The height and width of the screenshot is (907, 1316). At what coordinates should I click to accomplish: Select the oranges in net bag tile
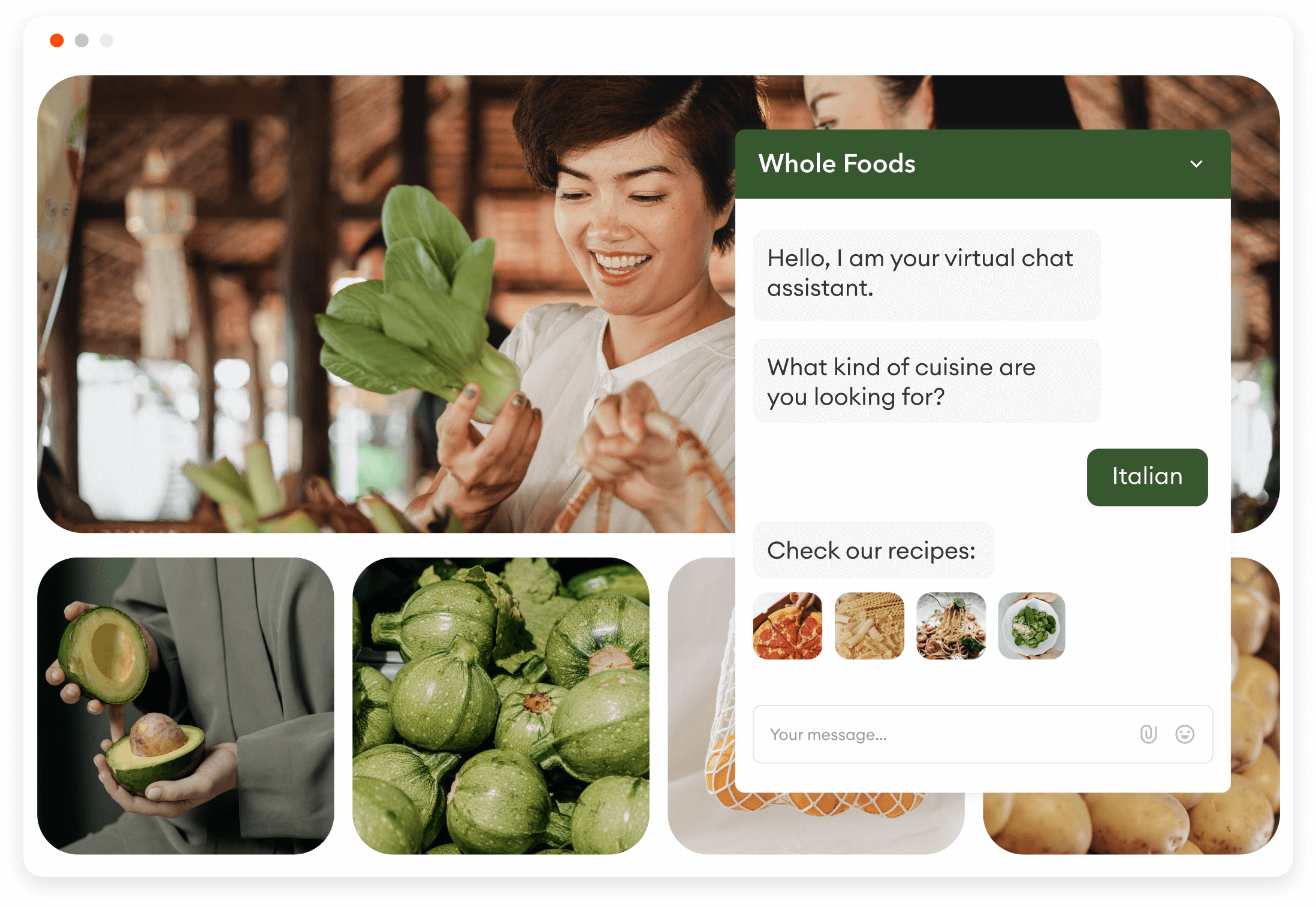702,706
